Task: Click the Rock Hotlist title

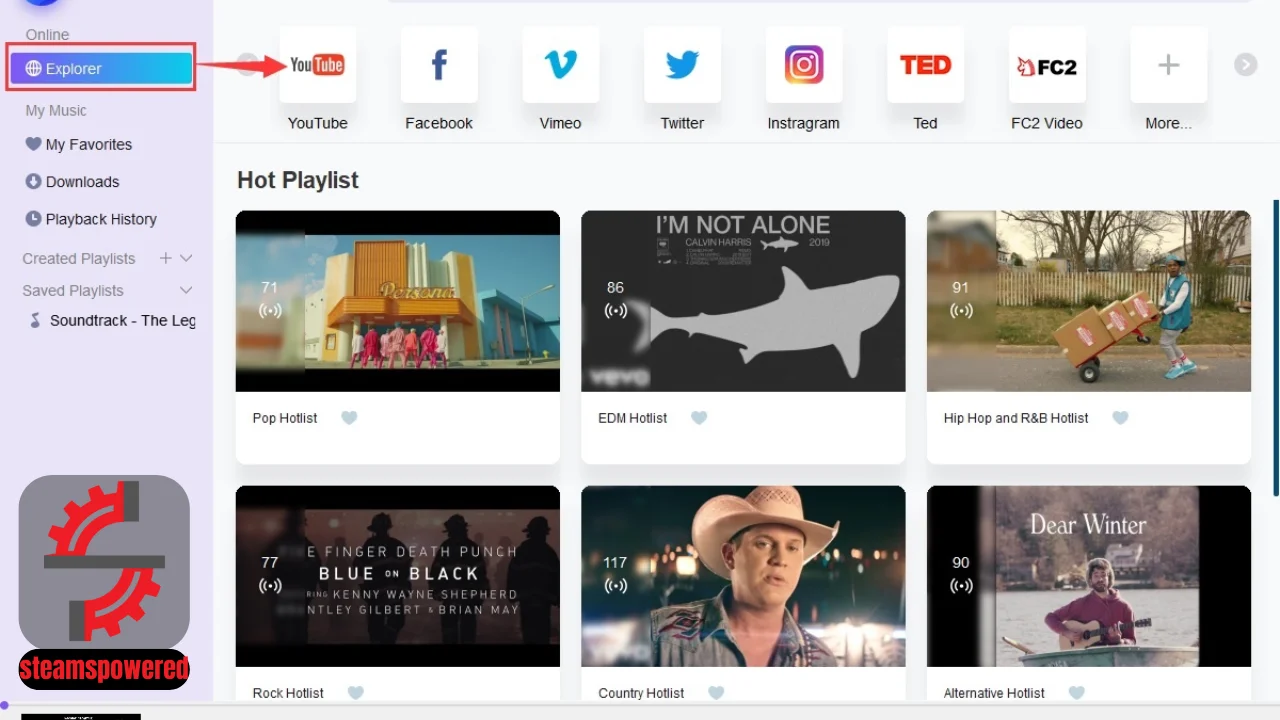Action: pos(289,693)
